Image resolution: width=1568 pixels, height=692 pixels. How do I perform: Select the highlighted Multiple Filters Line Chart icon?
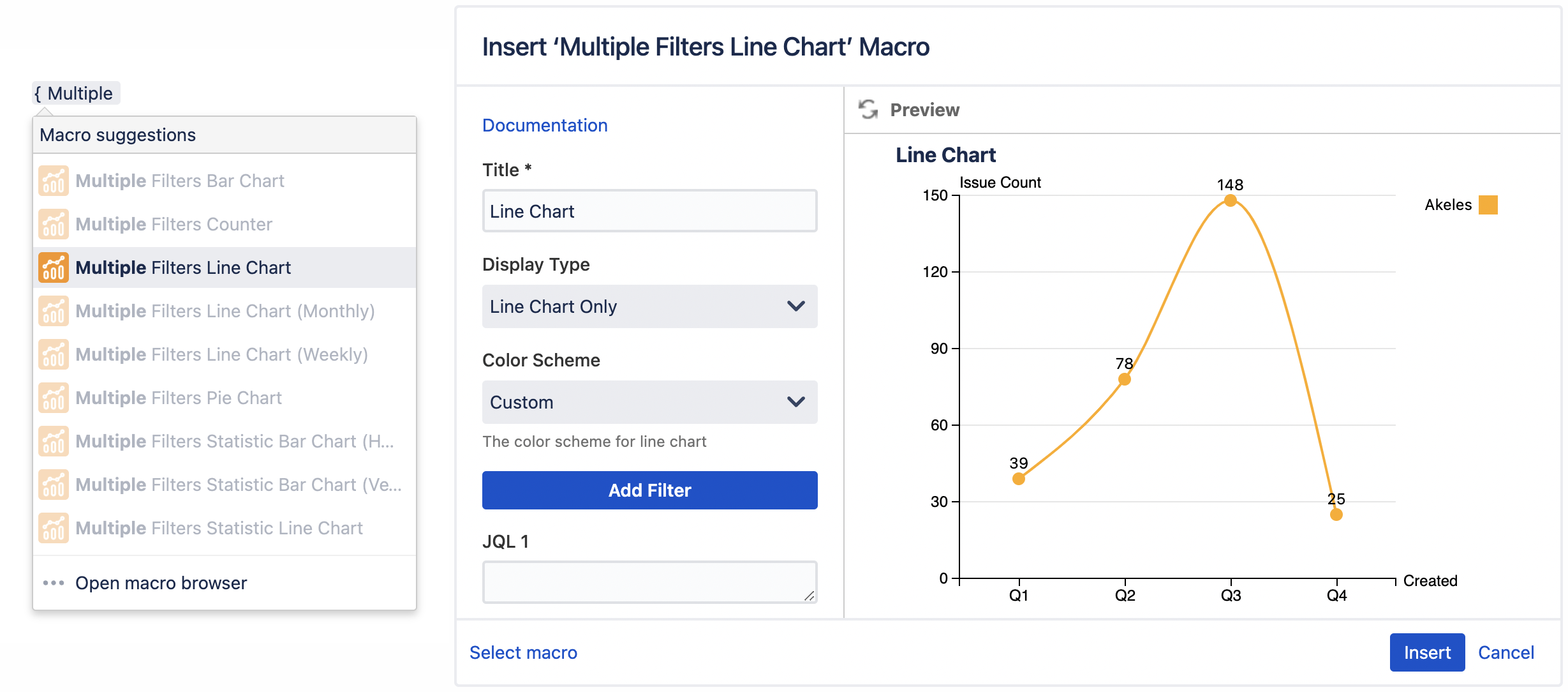pyautogui.click(x=53, y=267)
